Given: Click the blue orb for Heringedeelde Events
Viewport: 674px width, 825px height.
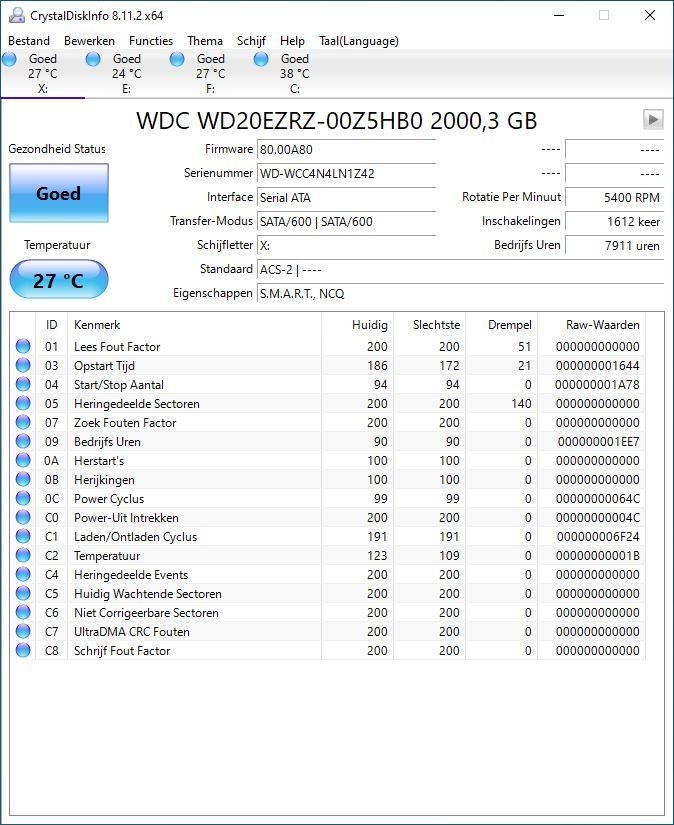Looking at the screenshot, I should pos(23,574).
